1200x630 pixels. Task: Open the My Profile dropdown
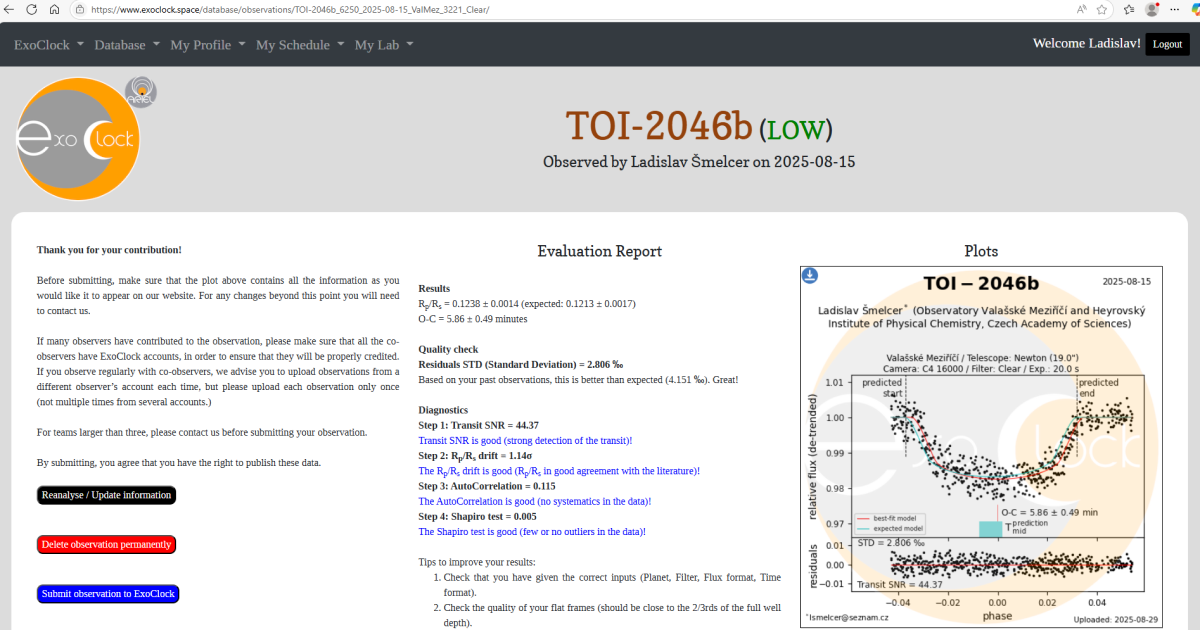pos(207,45)
